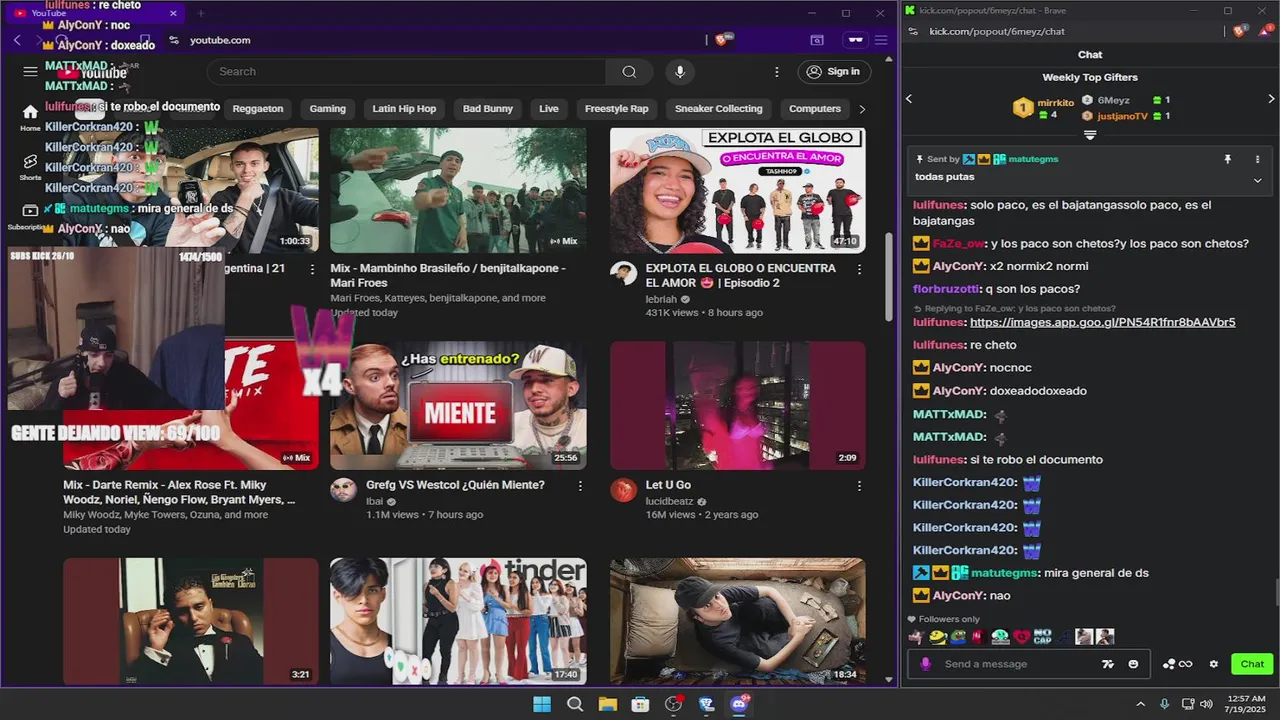This screenshot has height=720, width=1280.
Task: Select the Freestyle Rap chip
Action: pos(617,109)
